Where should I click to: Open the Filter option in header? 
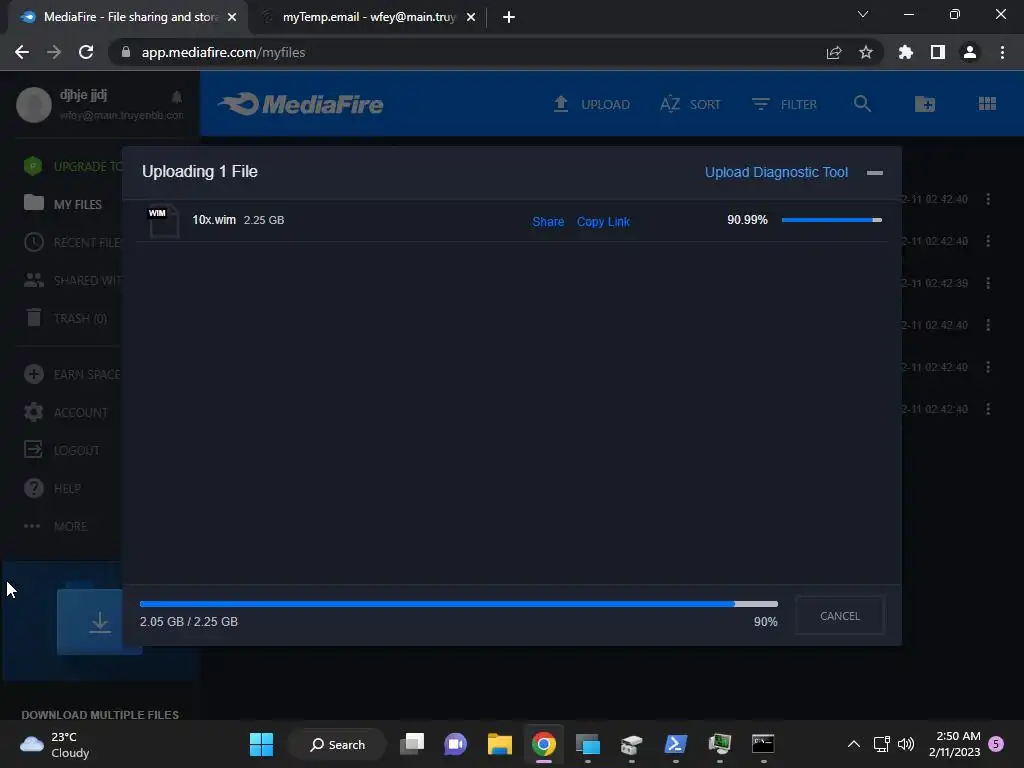(784, 104)
